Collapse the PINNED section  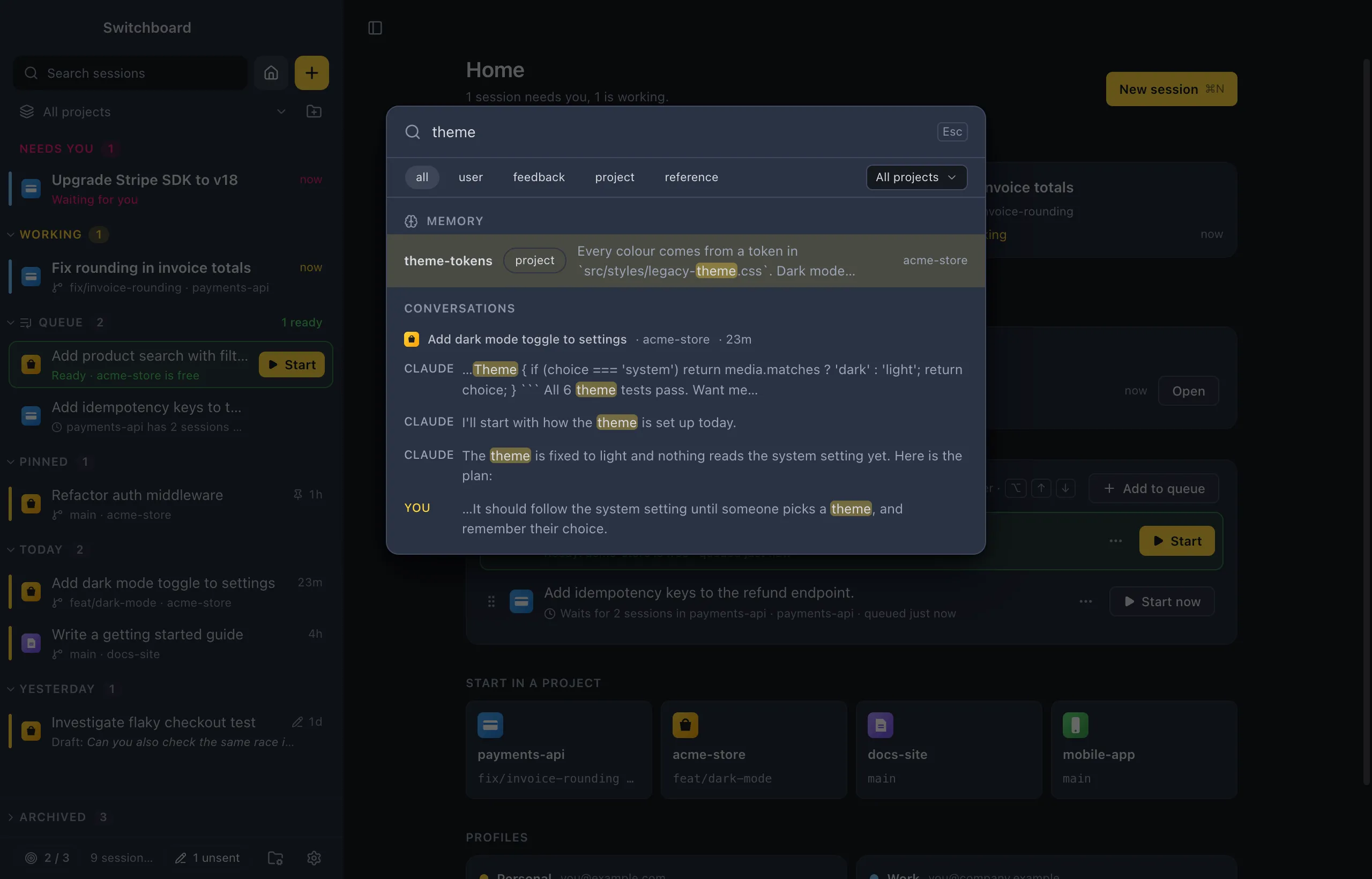pos(11,461)
